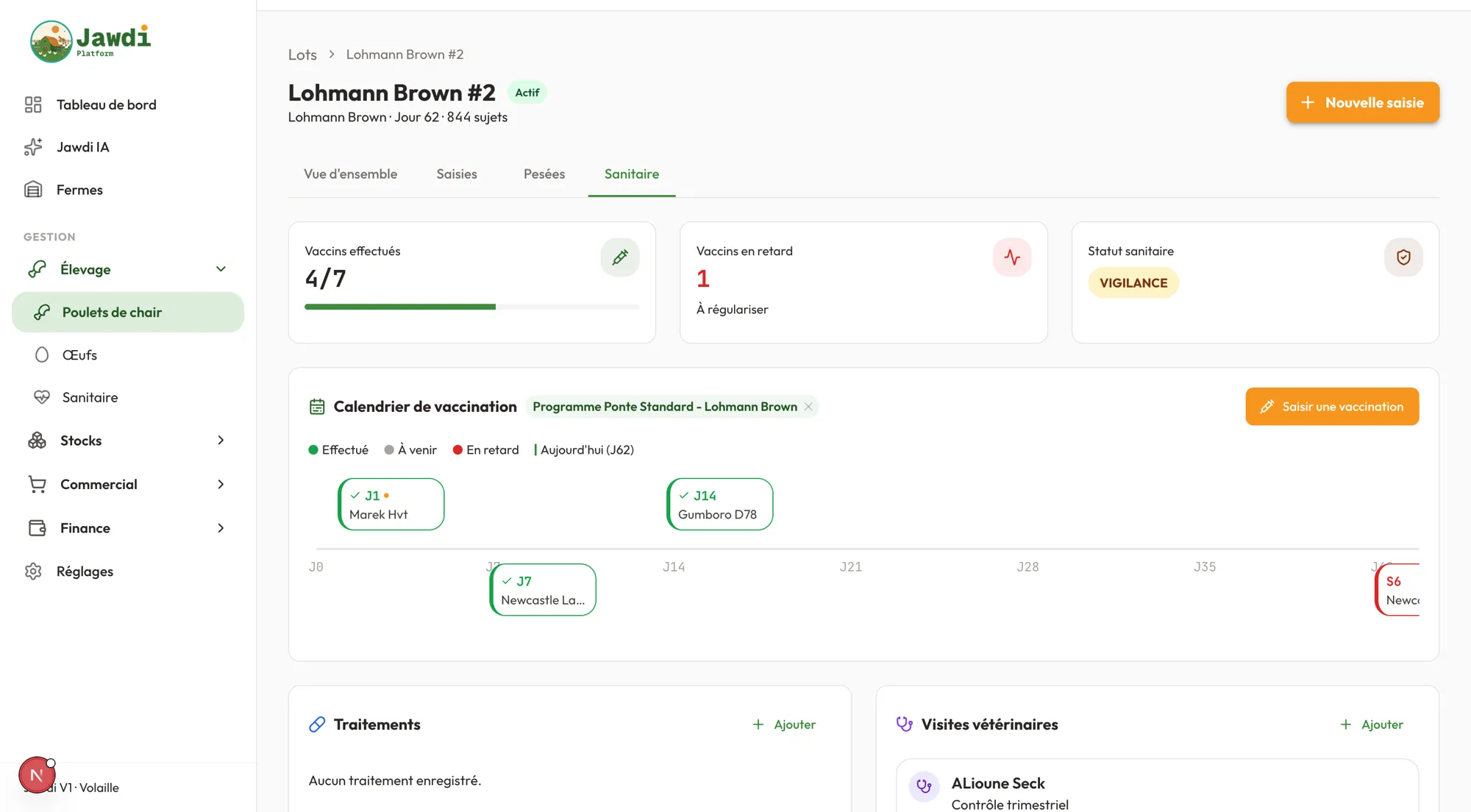Open the Œufs menu item
1471x812 pixels.
tap(128, 355)
